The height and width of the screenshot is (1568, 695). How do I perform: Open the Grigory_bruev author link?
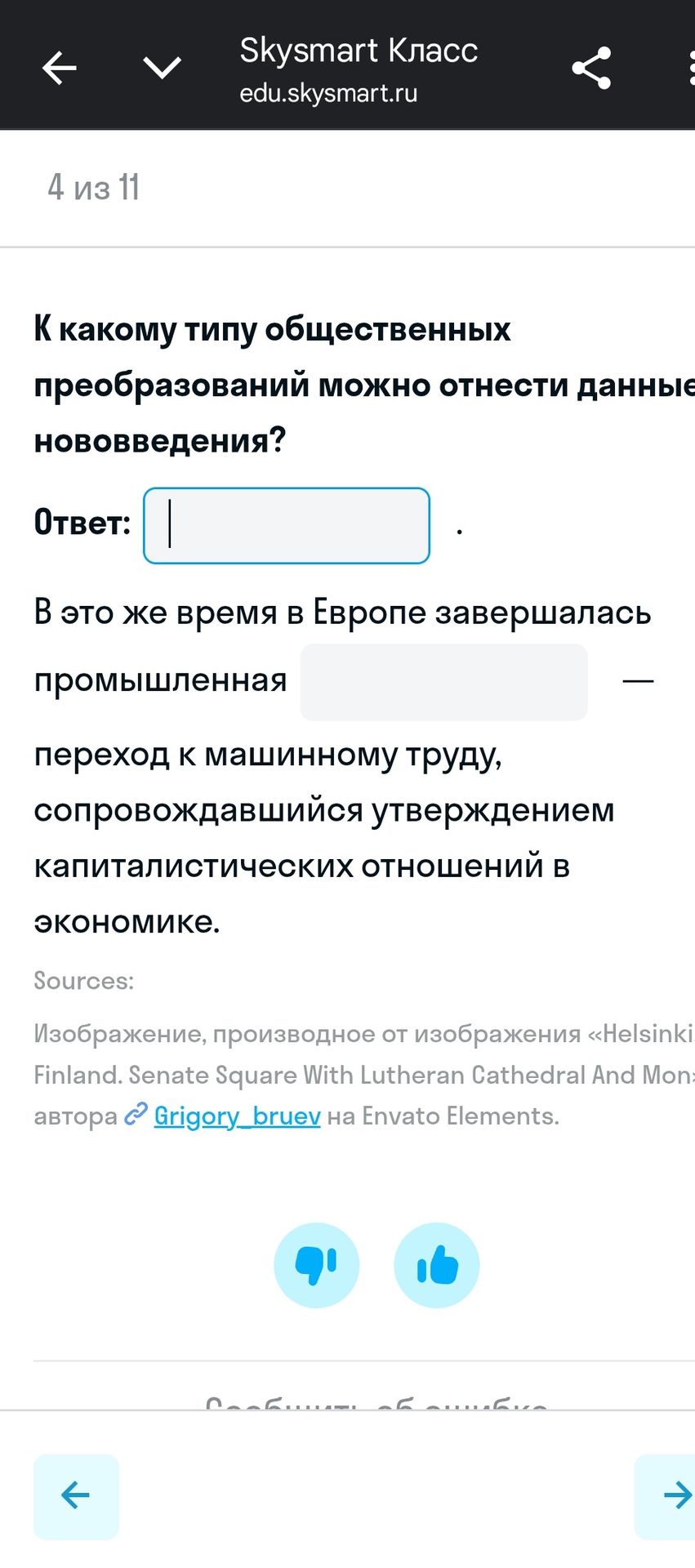click(x=238, y=1116)
